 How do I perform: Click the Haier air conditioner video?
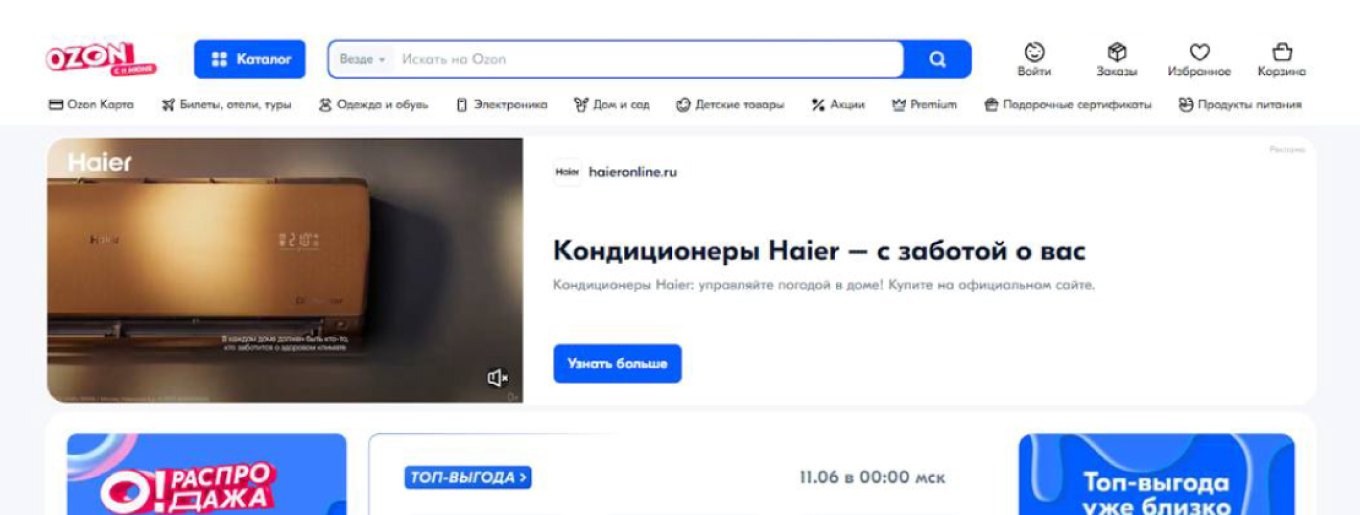(x=285, y=271)
